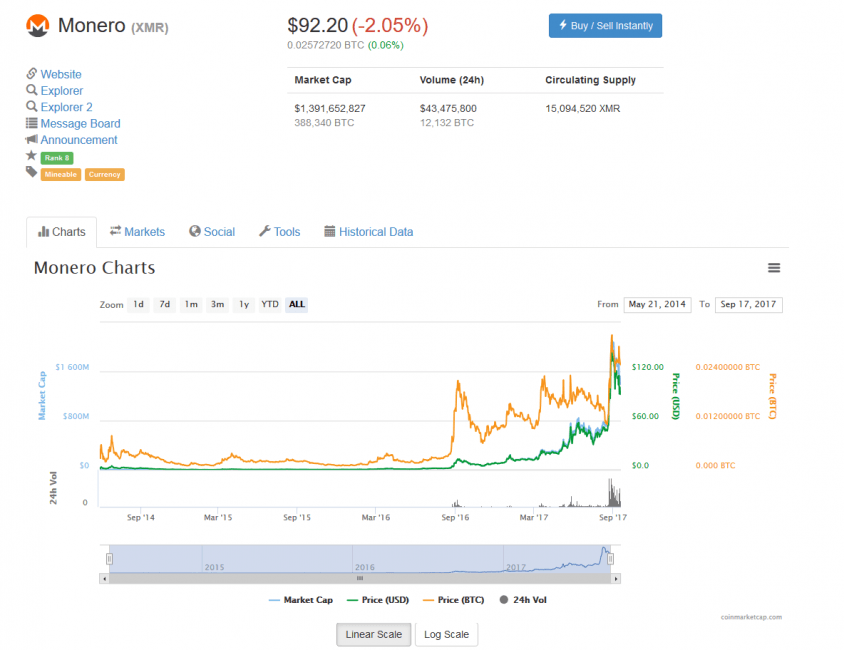Open the Announcement link
This screenshot has width=844, height=650.
click(79, 140)
